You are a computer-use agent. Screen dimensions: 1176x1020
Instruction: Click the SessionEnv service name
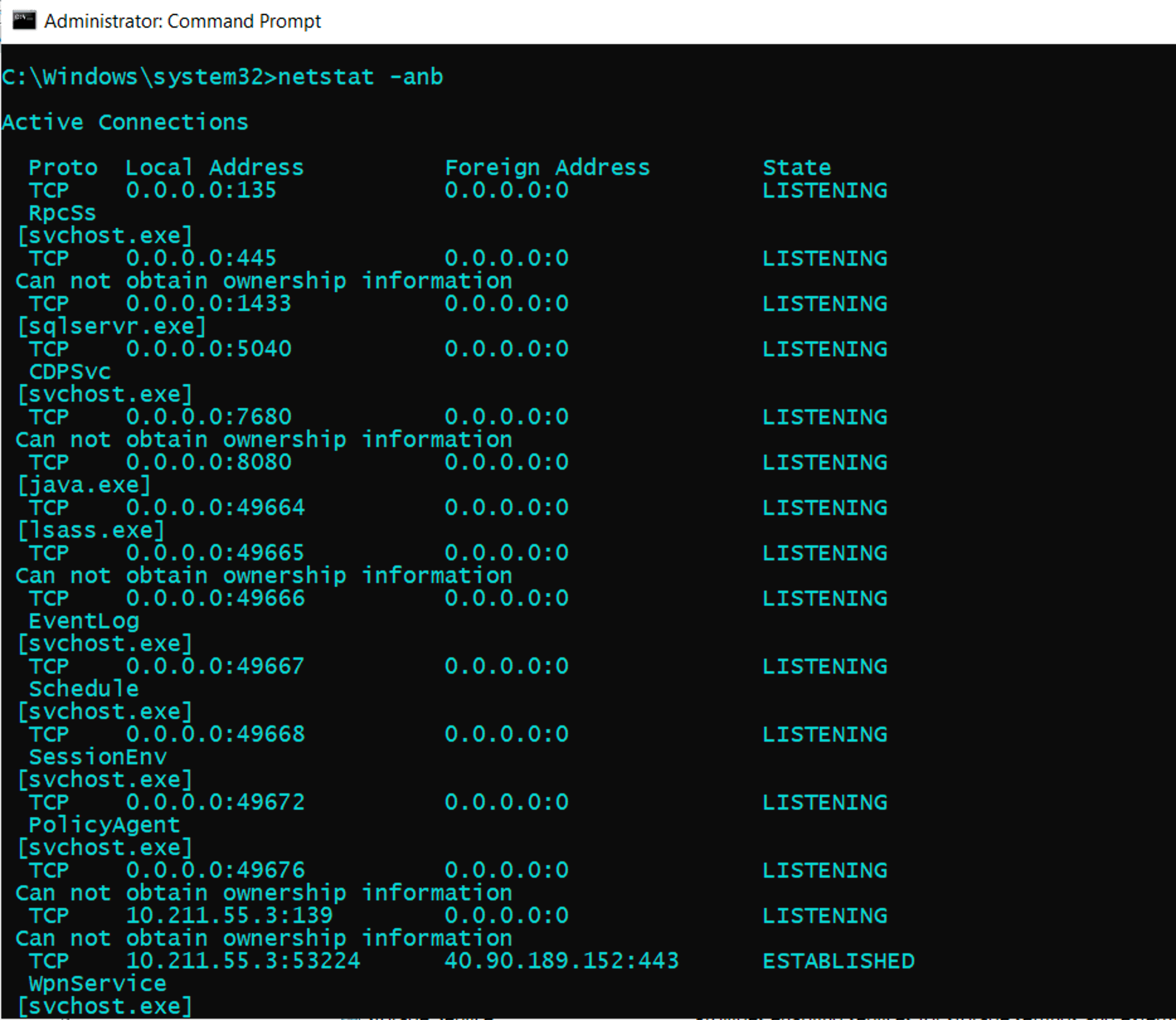pos(98,757)
